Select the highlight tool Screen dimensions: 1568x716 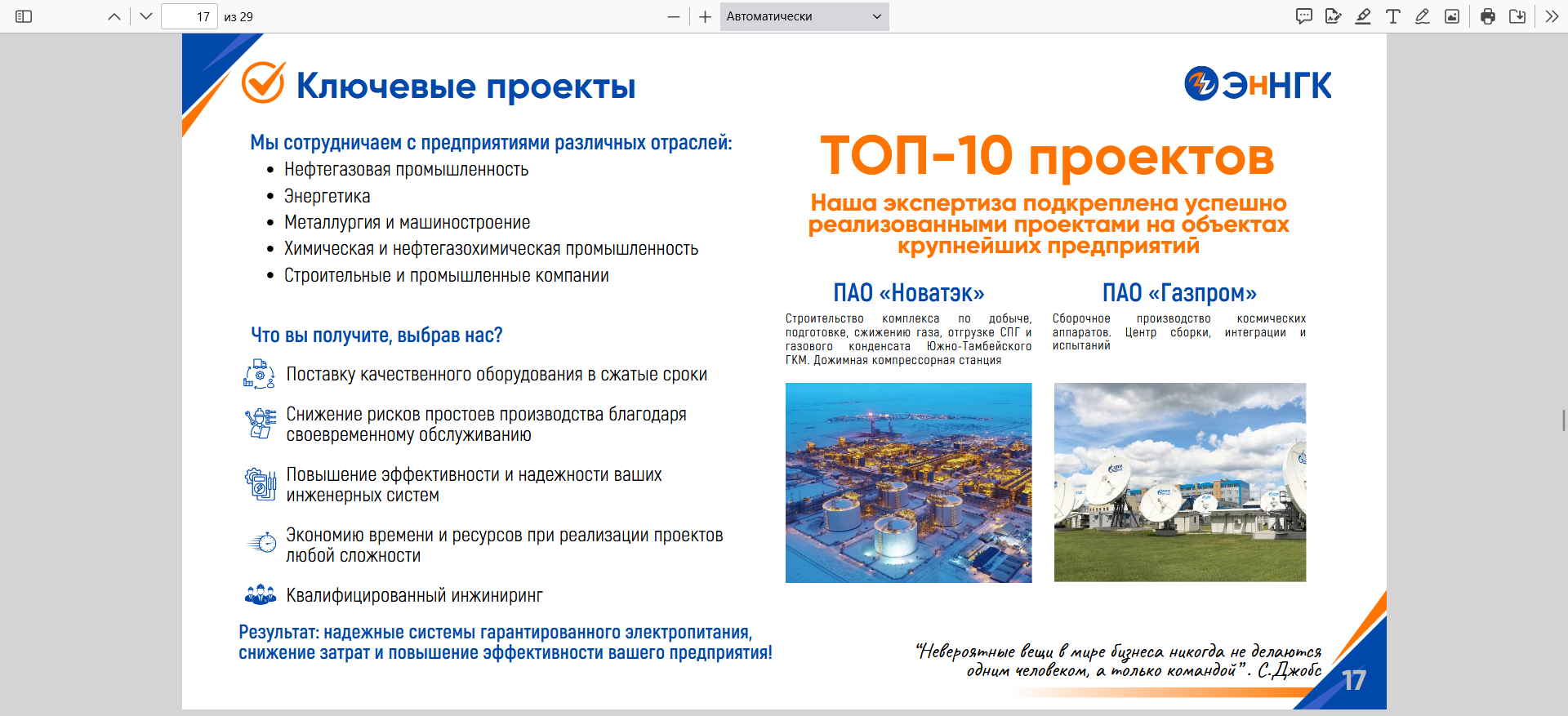1363,16
